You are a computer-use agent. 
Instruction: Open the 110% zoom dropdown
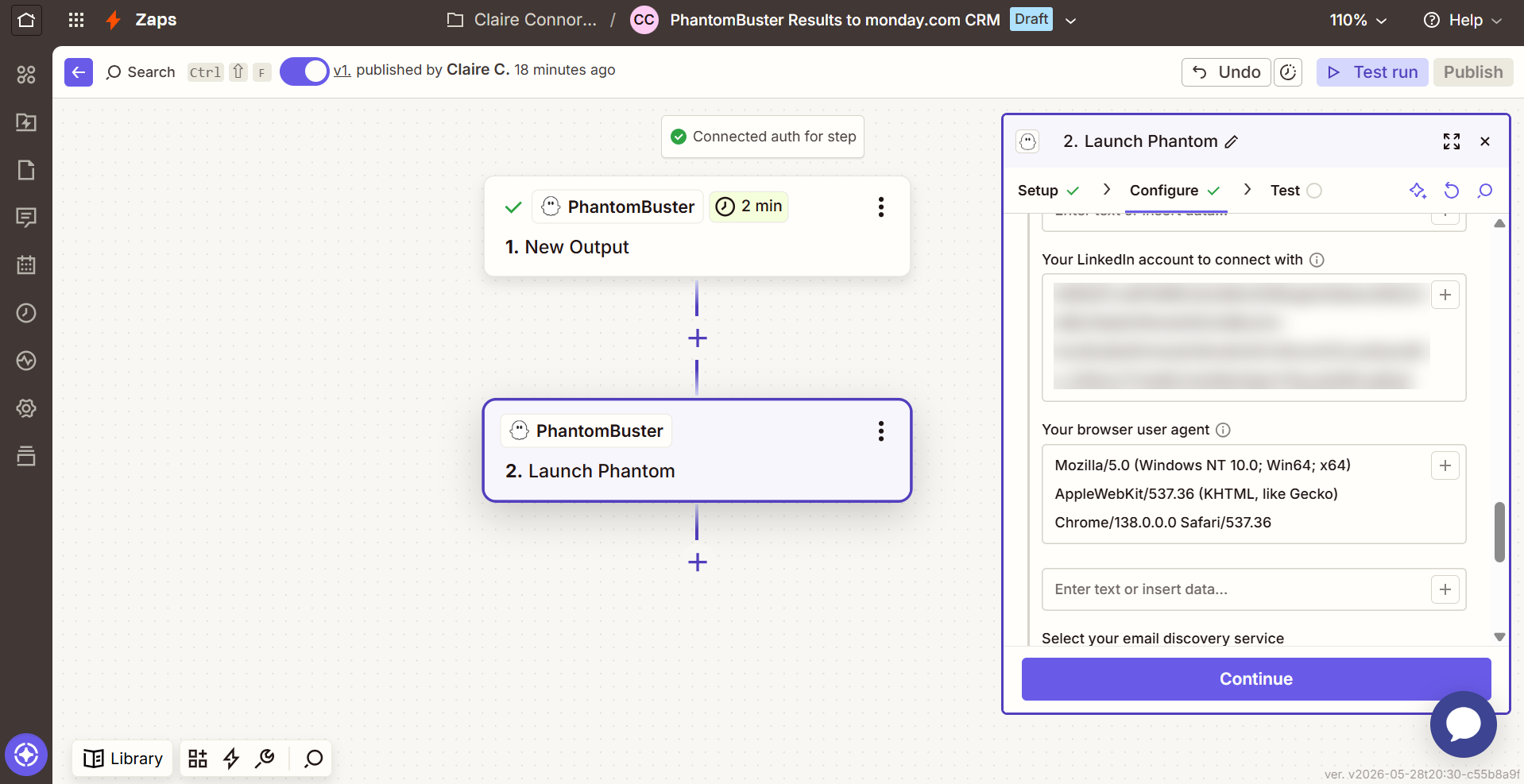click(x=1358, y=21)
